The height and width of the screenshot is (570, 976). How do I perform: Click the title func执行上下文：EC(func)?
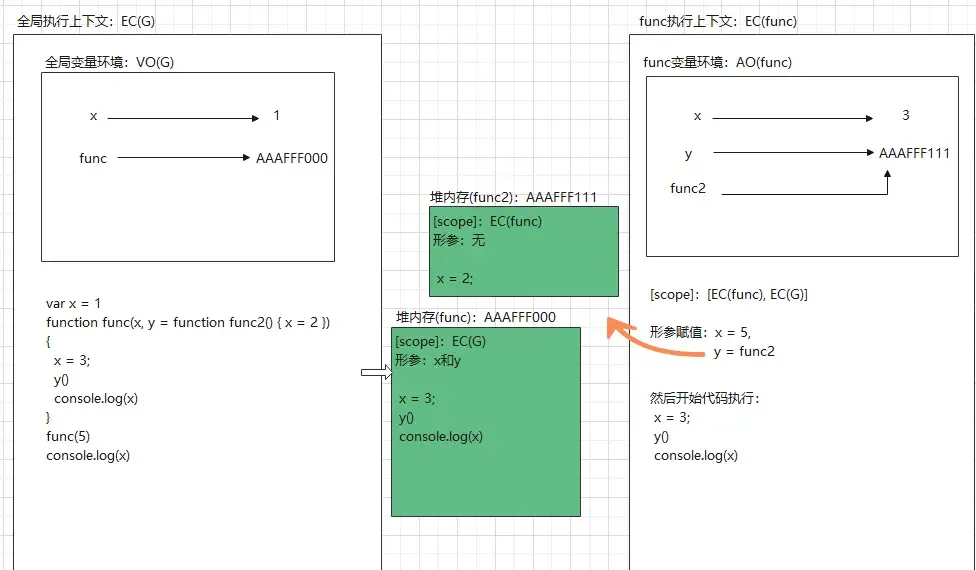[x=718, y=22]
